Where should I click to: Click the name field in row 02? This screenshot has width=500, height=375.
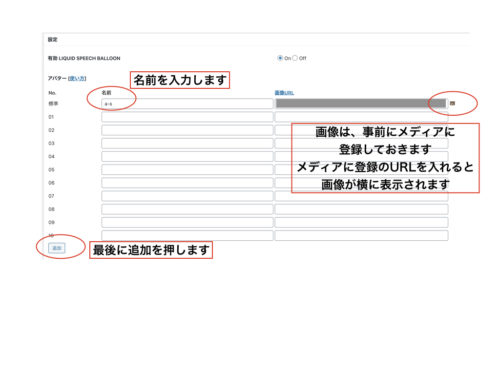[x=187, y=130]
